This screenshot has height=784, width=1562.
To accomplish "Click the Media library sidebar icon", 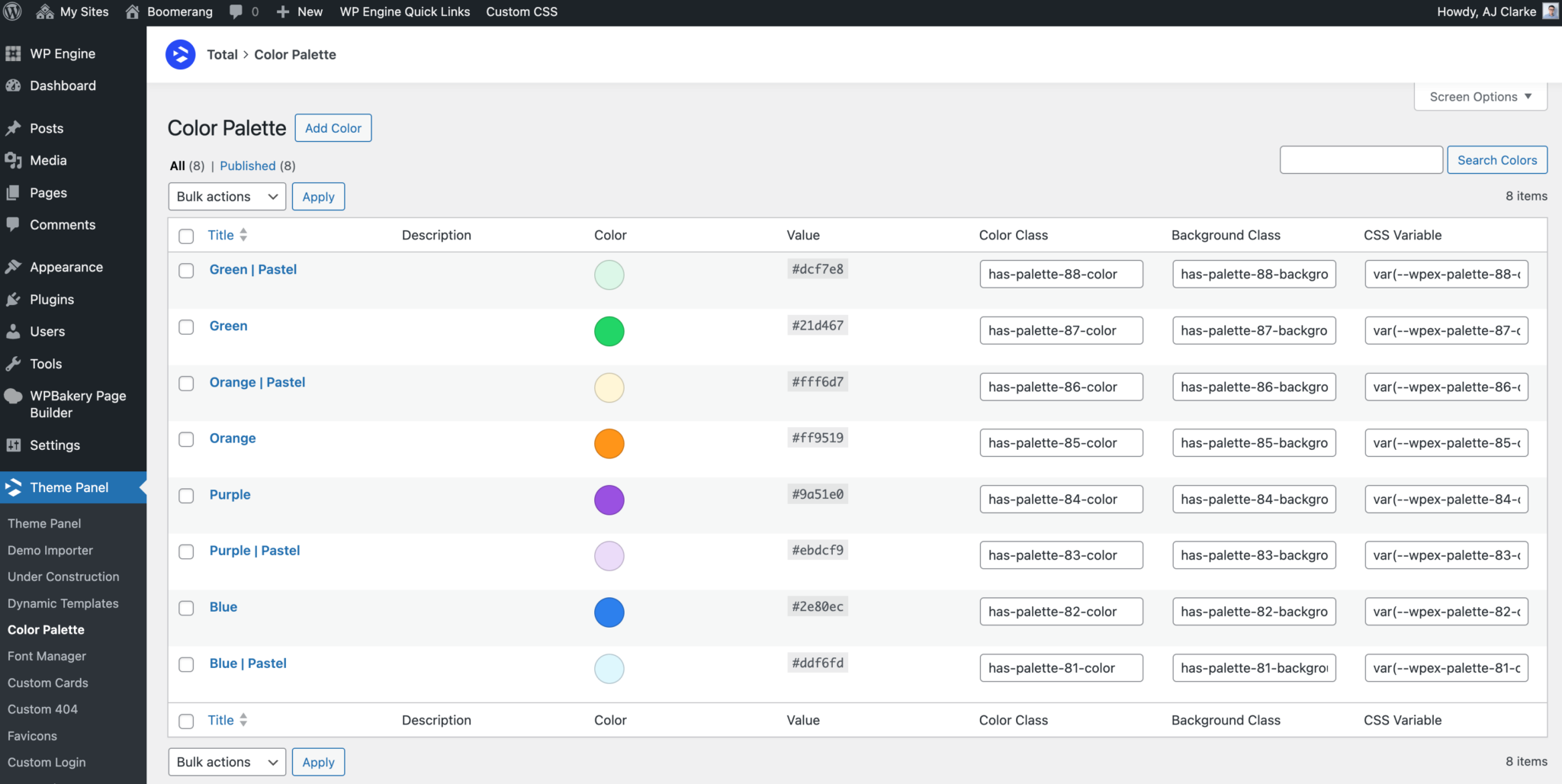I will click(x=14, y=160).
